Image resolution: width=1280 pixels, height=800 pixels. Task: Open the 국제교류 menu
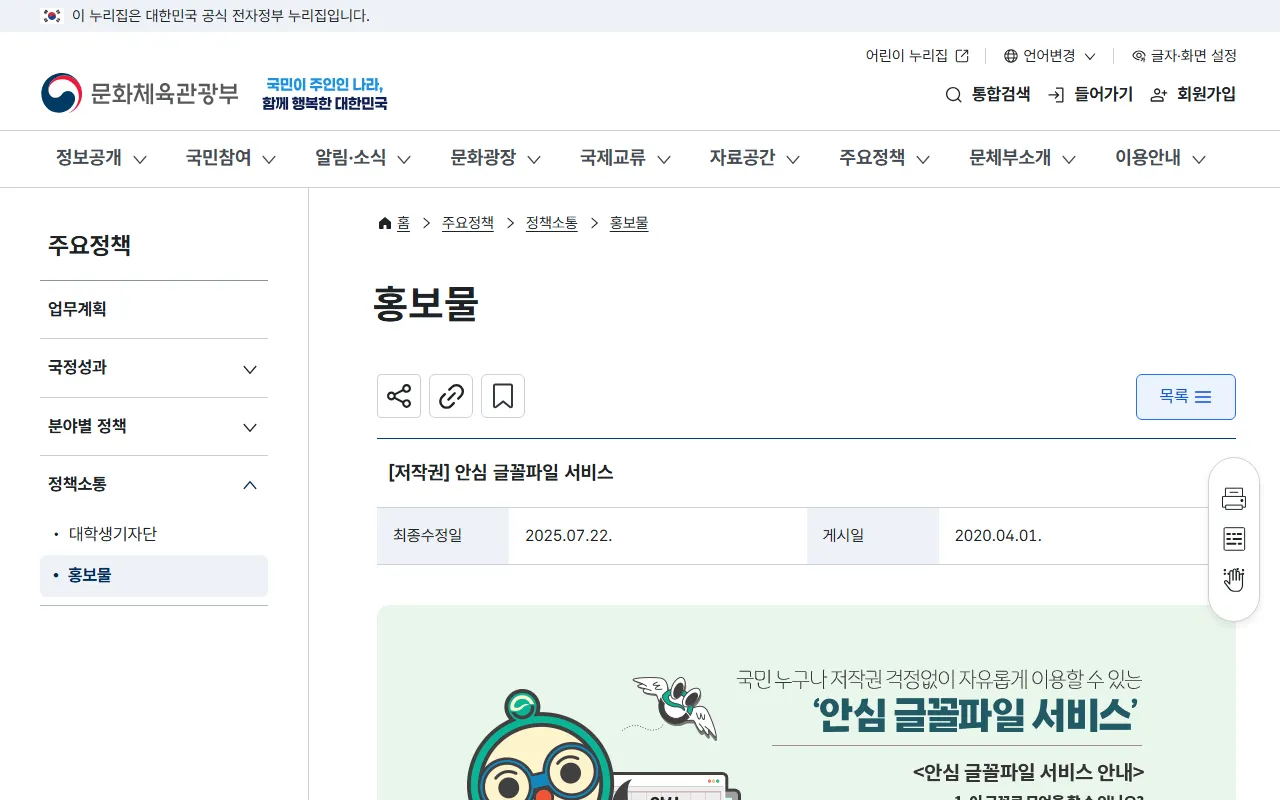pyautogui.click(x=626, y=158)
